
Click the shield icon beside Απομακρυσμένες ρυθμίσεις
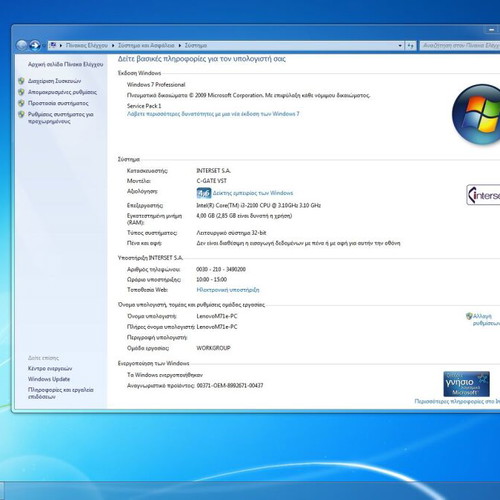[21, 92]
